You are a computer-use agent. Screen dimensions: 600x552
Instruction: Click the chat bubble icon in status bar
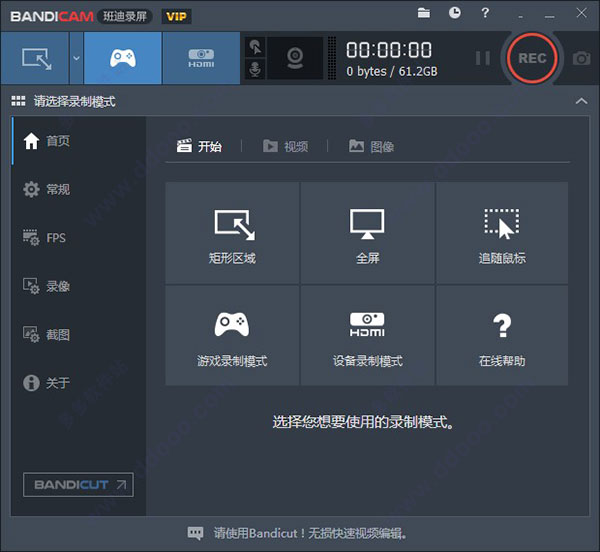[196, 533]
